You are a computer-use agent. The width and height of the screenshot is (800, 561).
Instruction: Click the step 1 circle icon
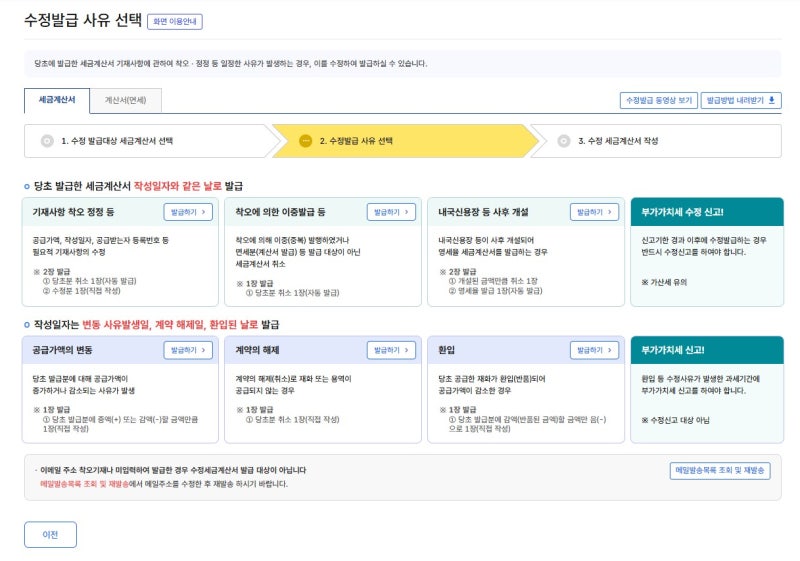point(47,141)
